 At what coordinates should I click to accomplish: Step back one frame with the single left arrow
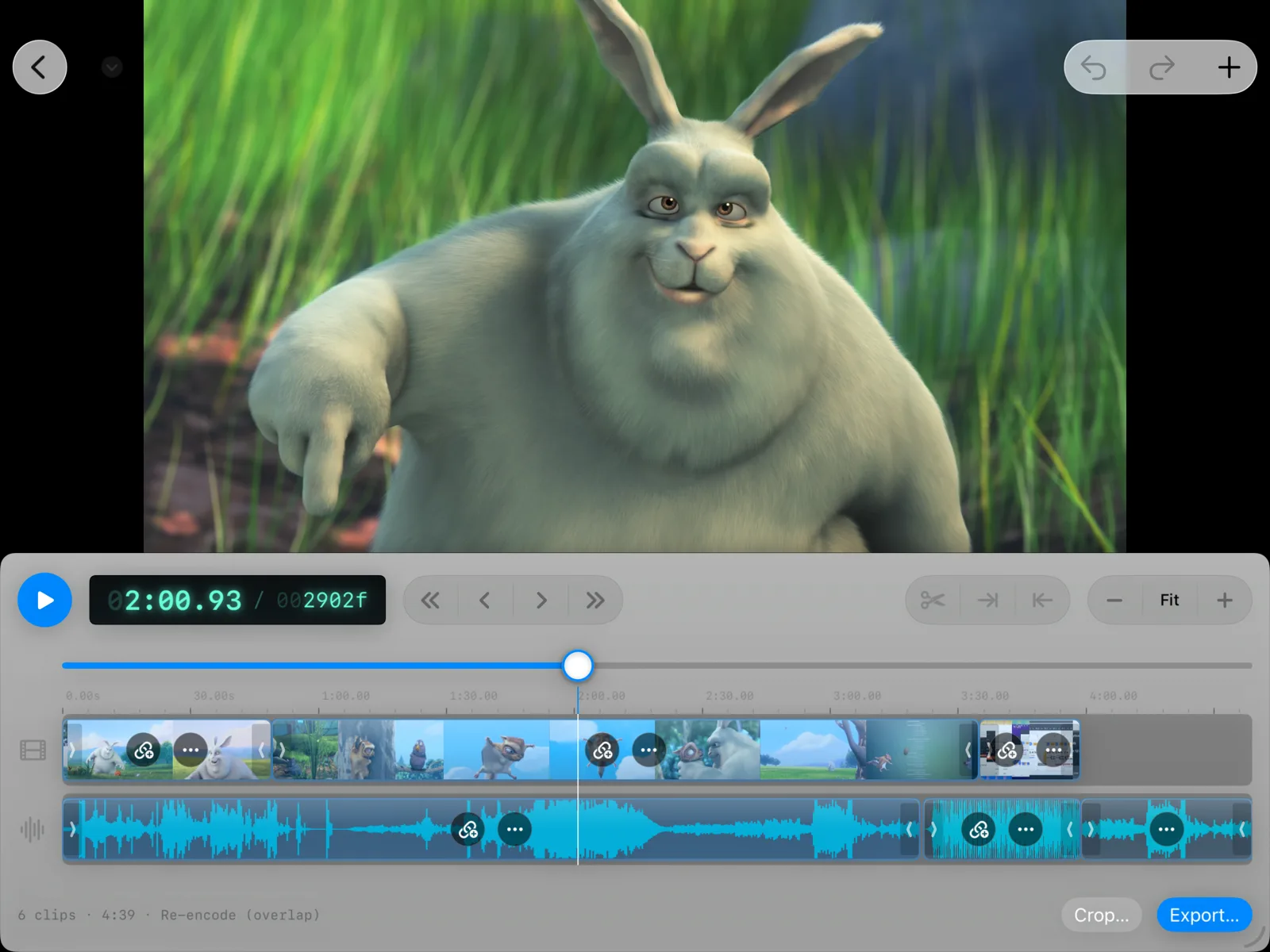coord(485,601)
